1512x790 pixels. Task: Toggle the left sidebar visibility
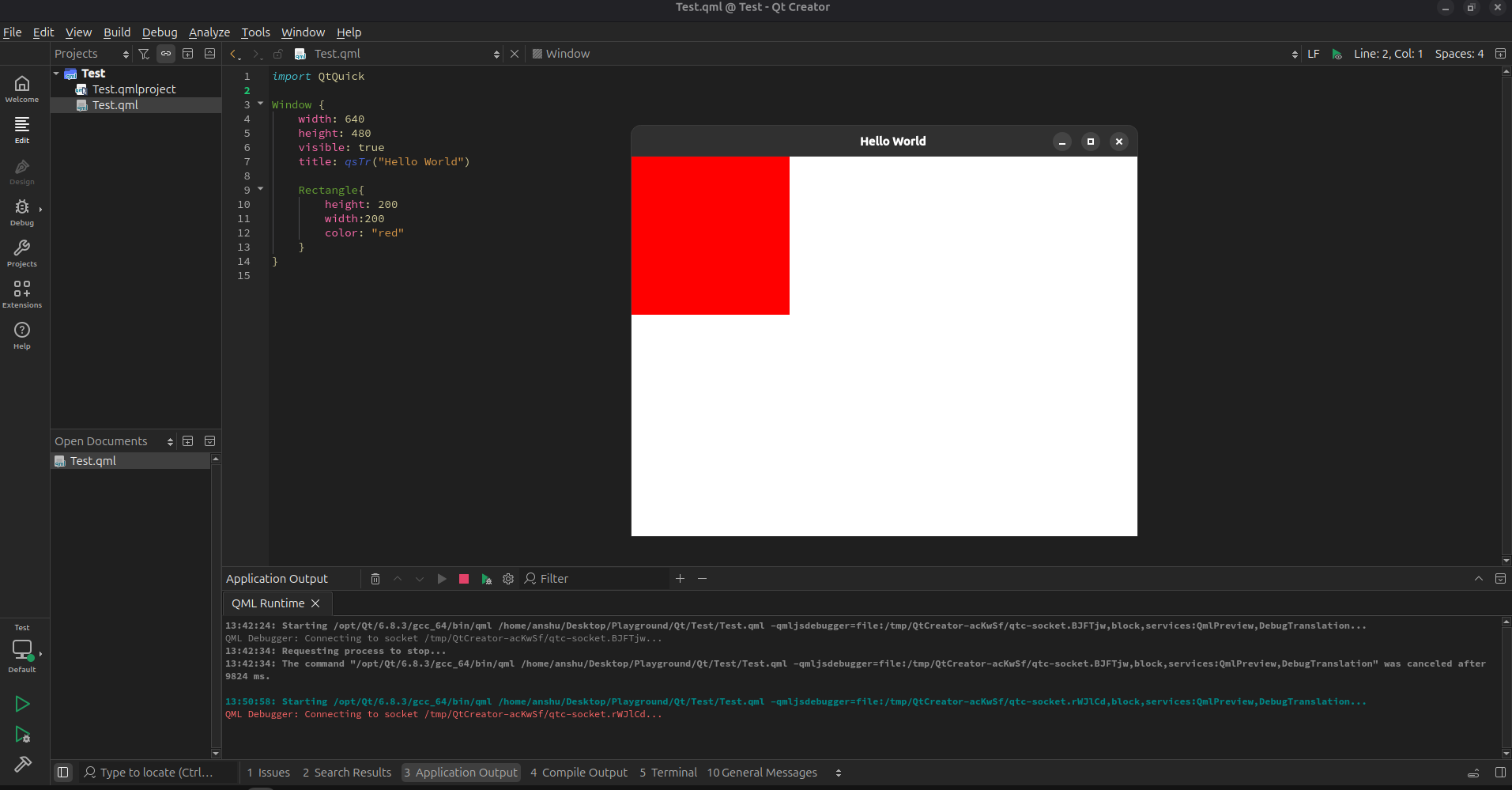tap(63, 773)
